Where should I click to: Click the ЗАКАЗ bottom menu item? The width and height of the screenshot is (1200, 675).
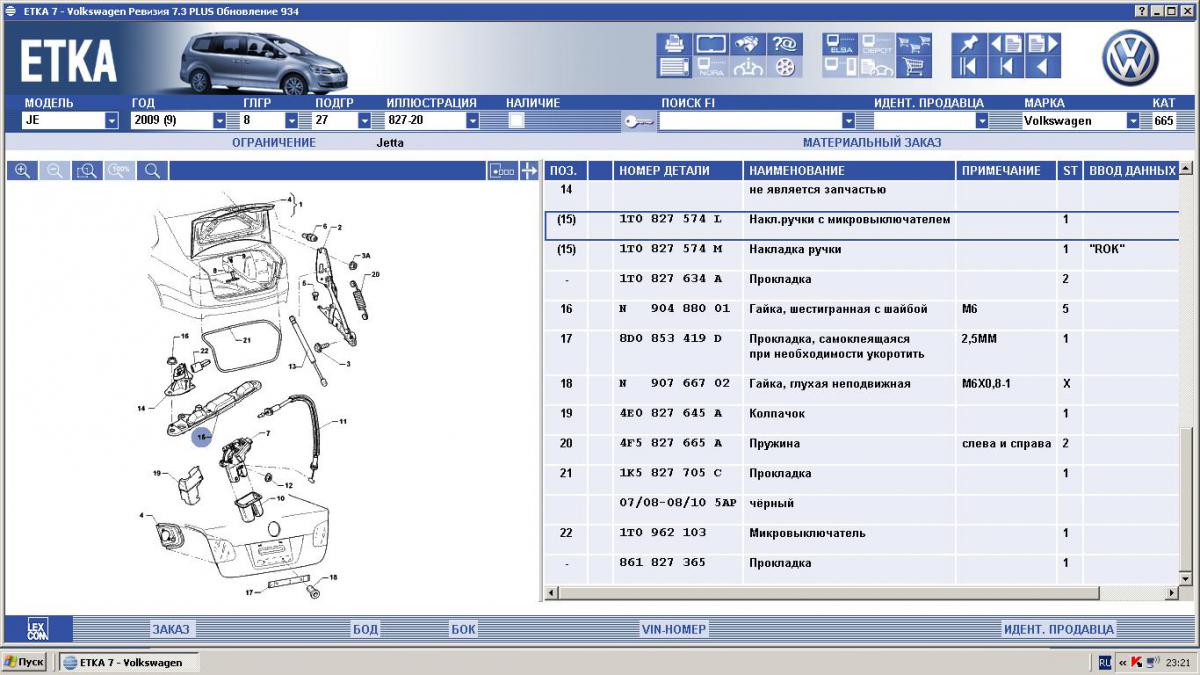pos(170,629)
